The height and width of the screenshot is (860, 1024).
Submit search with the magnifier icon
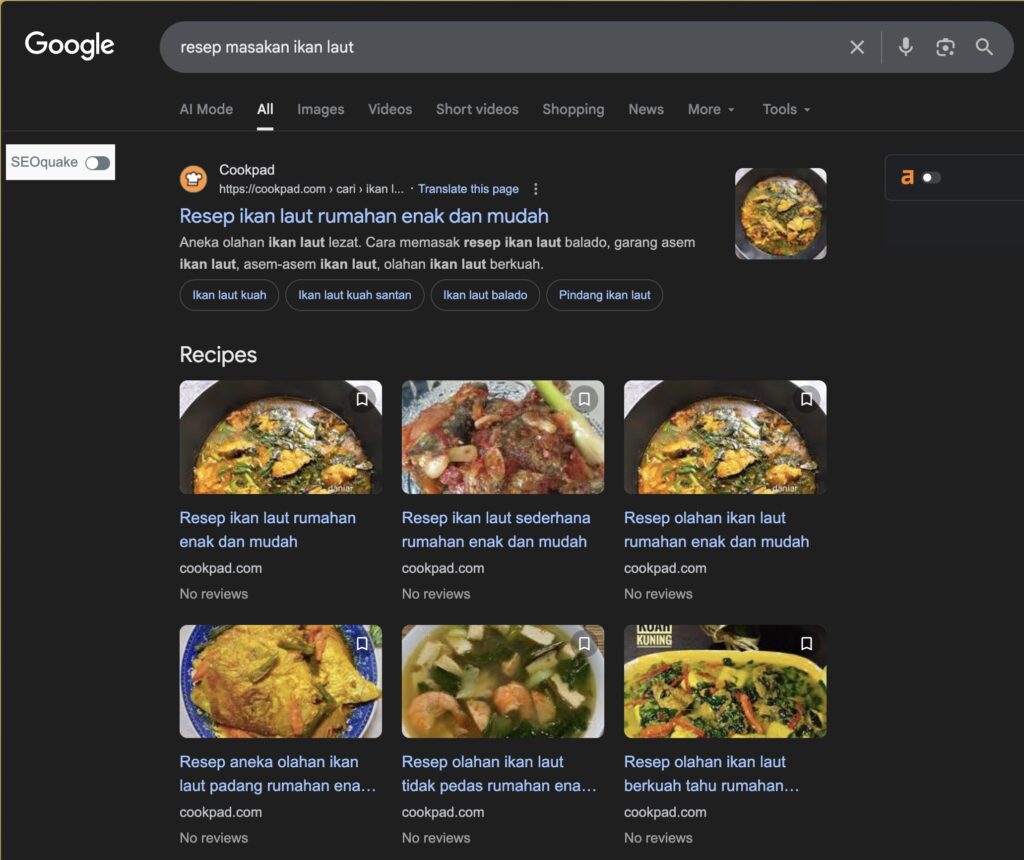(x=984, y=47)
